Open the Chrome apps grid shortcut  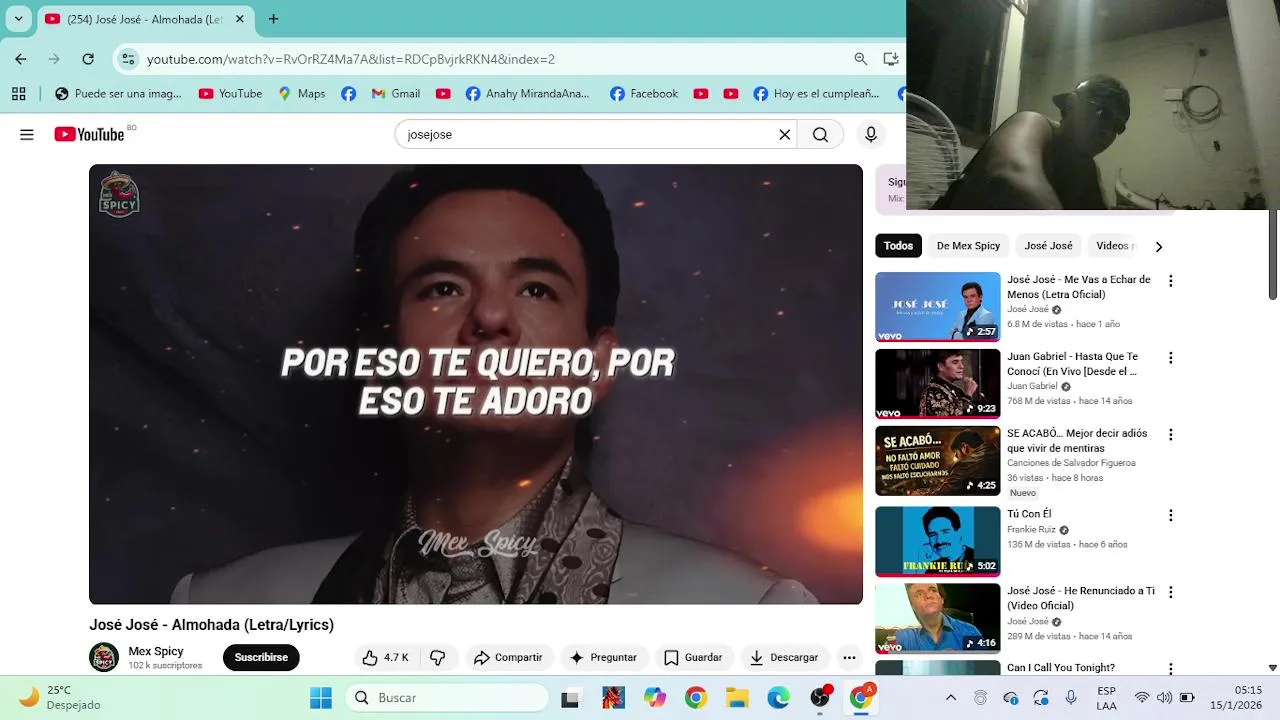[x=18, y=93]
